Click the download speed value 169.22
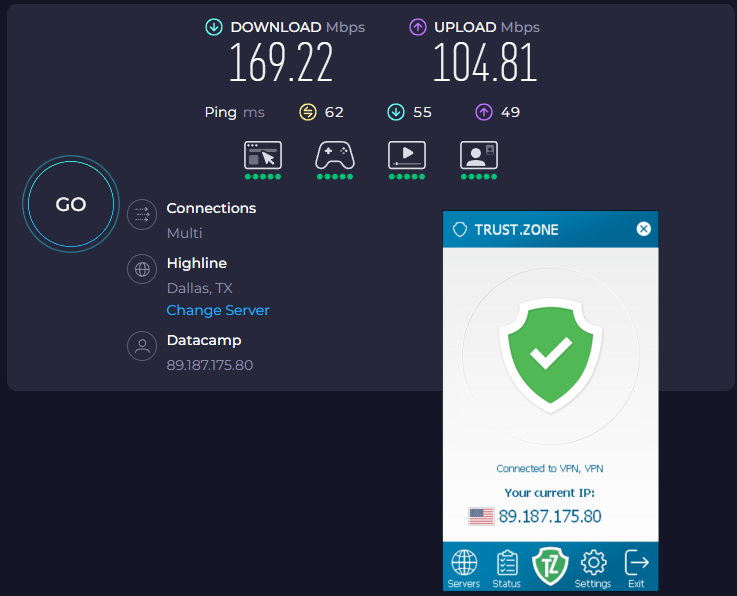This screenshot has height=596, width=737. point(281,62)
